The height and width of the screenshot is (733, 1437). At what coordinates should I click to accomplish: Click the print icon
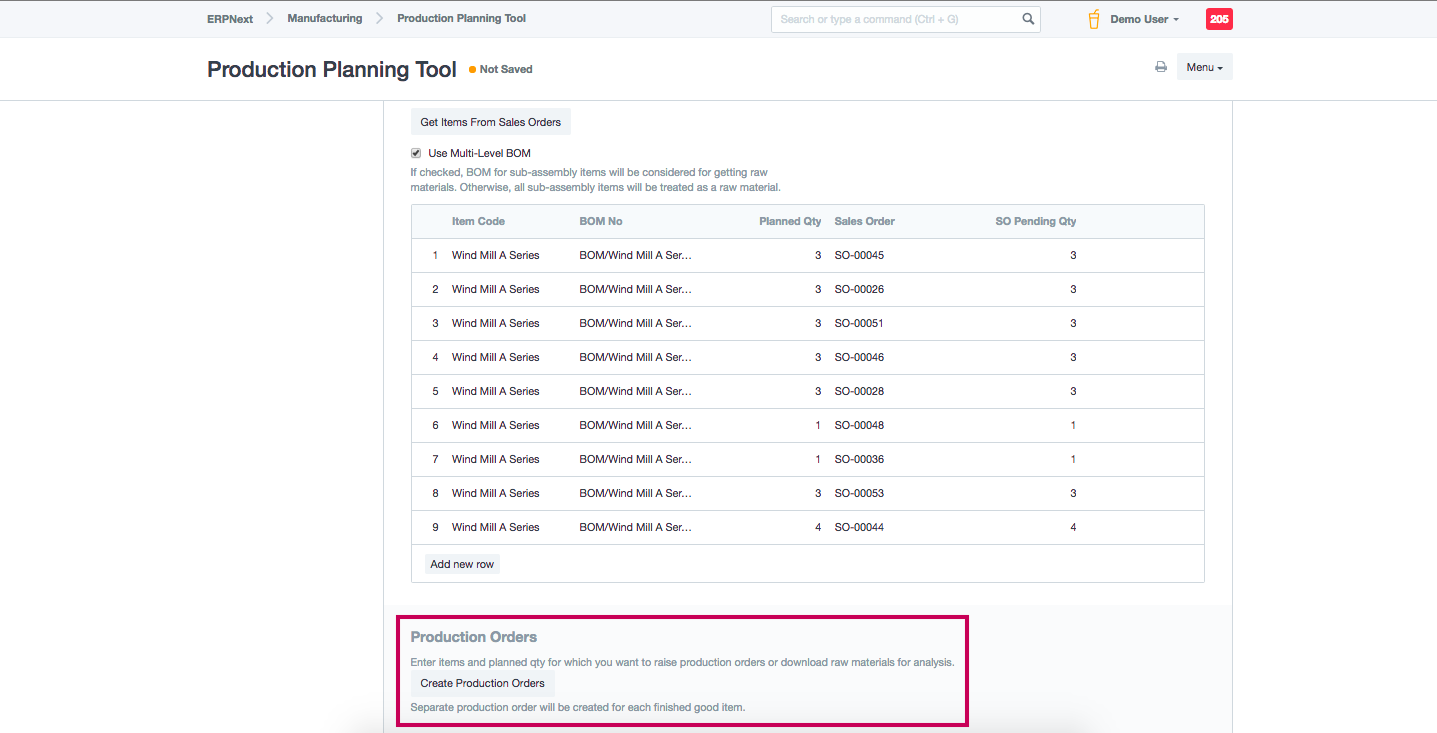[x=1161, y=67]
